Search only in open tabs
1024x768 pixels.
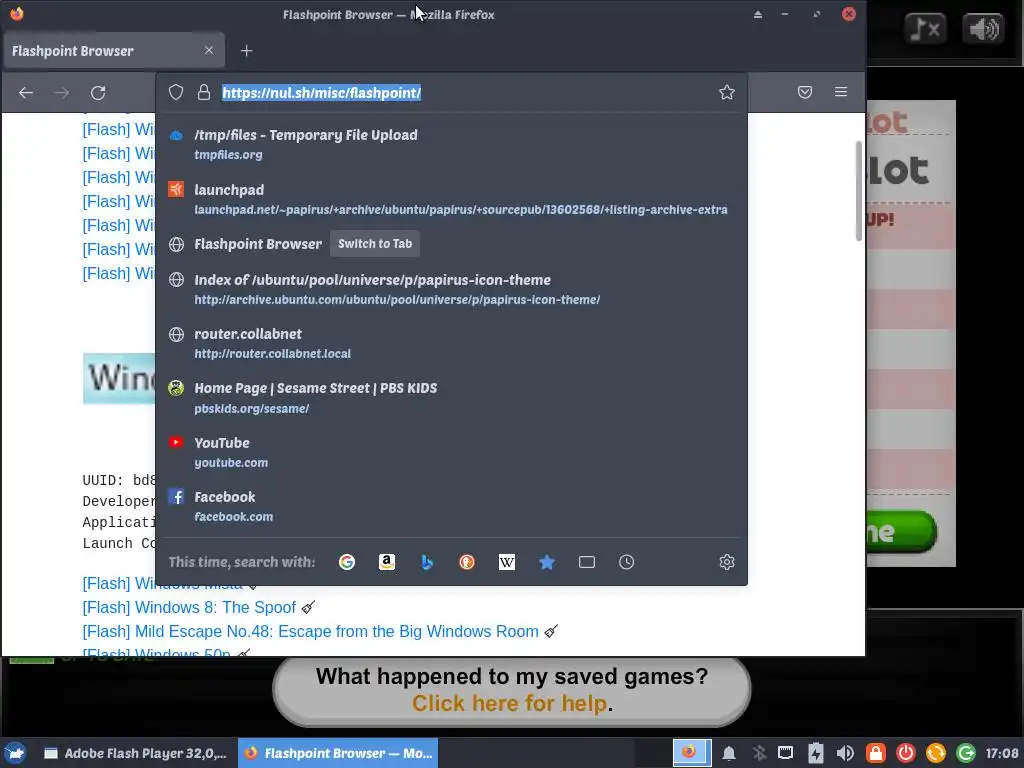pos(586,562)
